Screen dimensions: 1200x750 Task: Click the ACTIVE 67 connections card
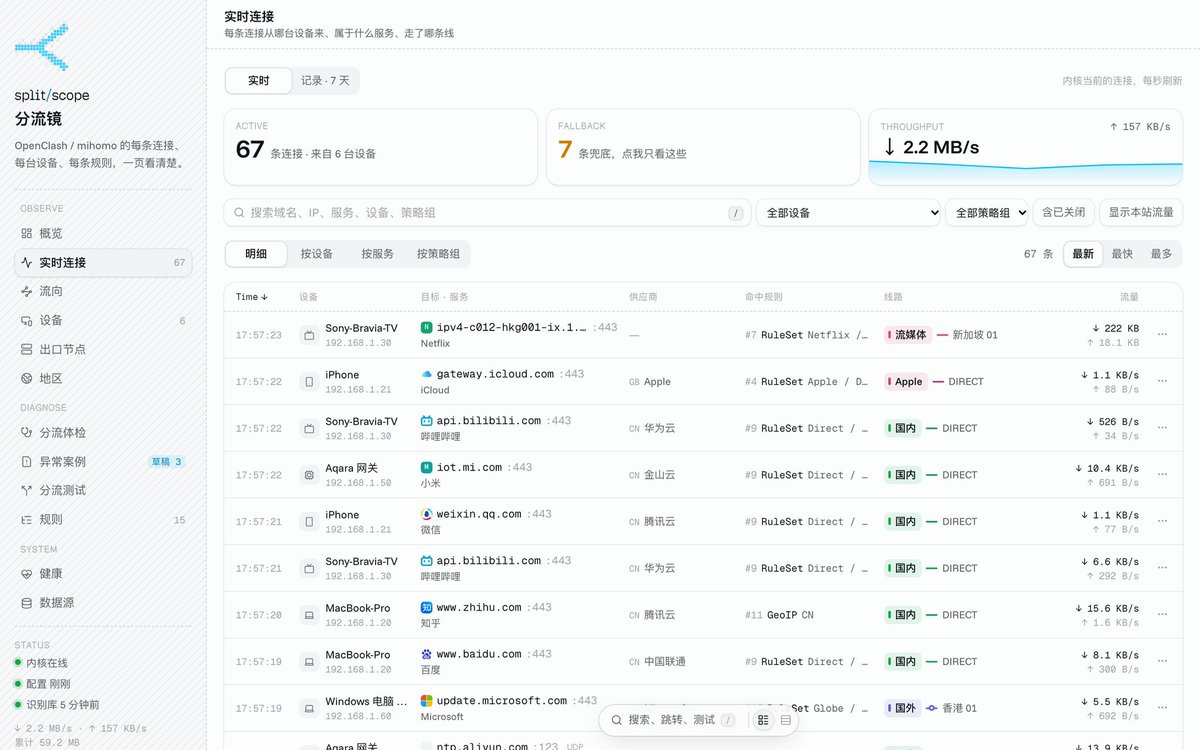point(380,147)
